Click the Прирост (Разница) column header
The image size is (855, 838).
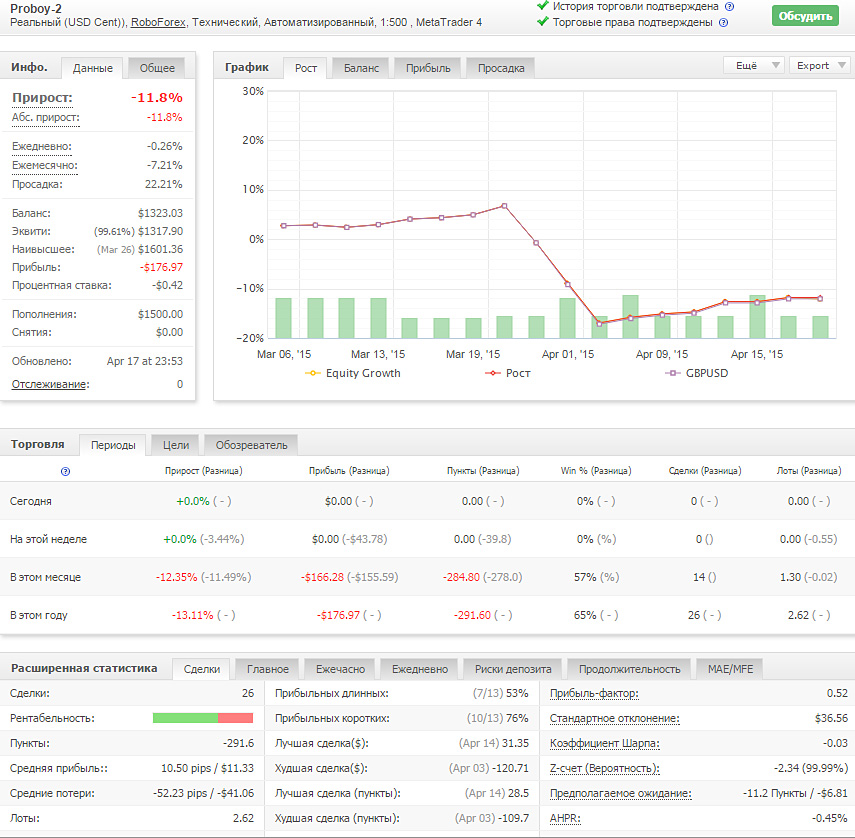click(x=203, y=471)
